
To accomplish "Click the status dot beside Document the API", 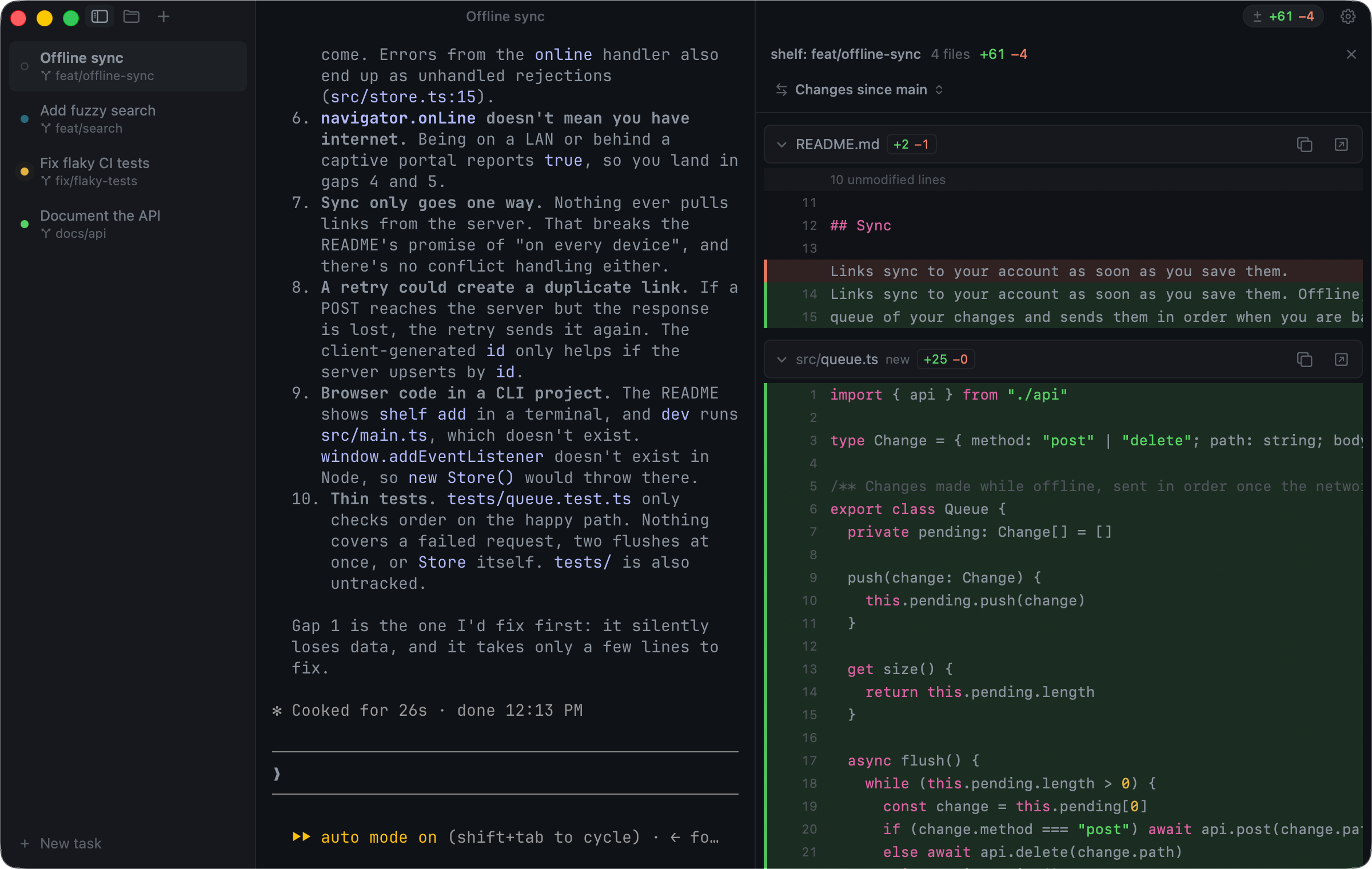I will 25,224.
